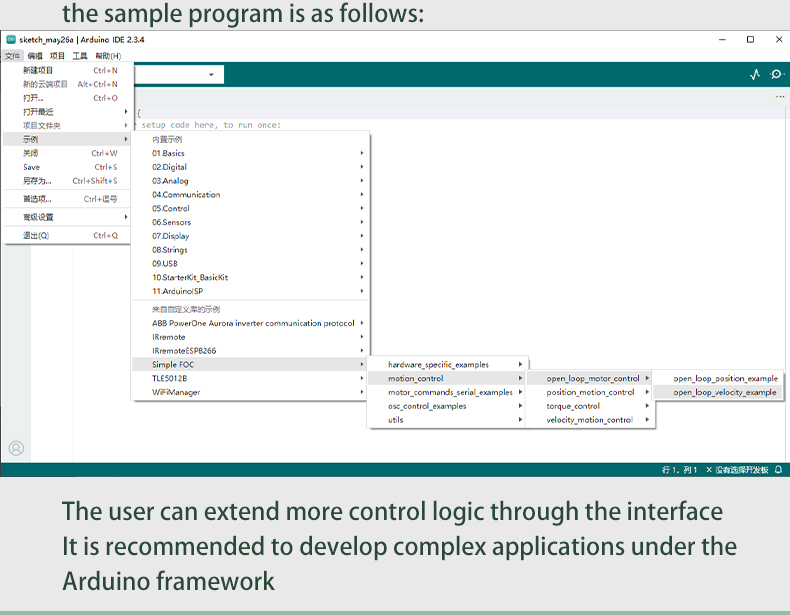790x615 pixels.
Task: Expand Simple FOC library examples
Action: click(250, 364)
